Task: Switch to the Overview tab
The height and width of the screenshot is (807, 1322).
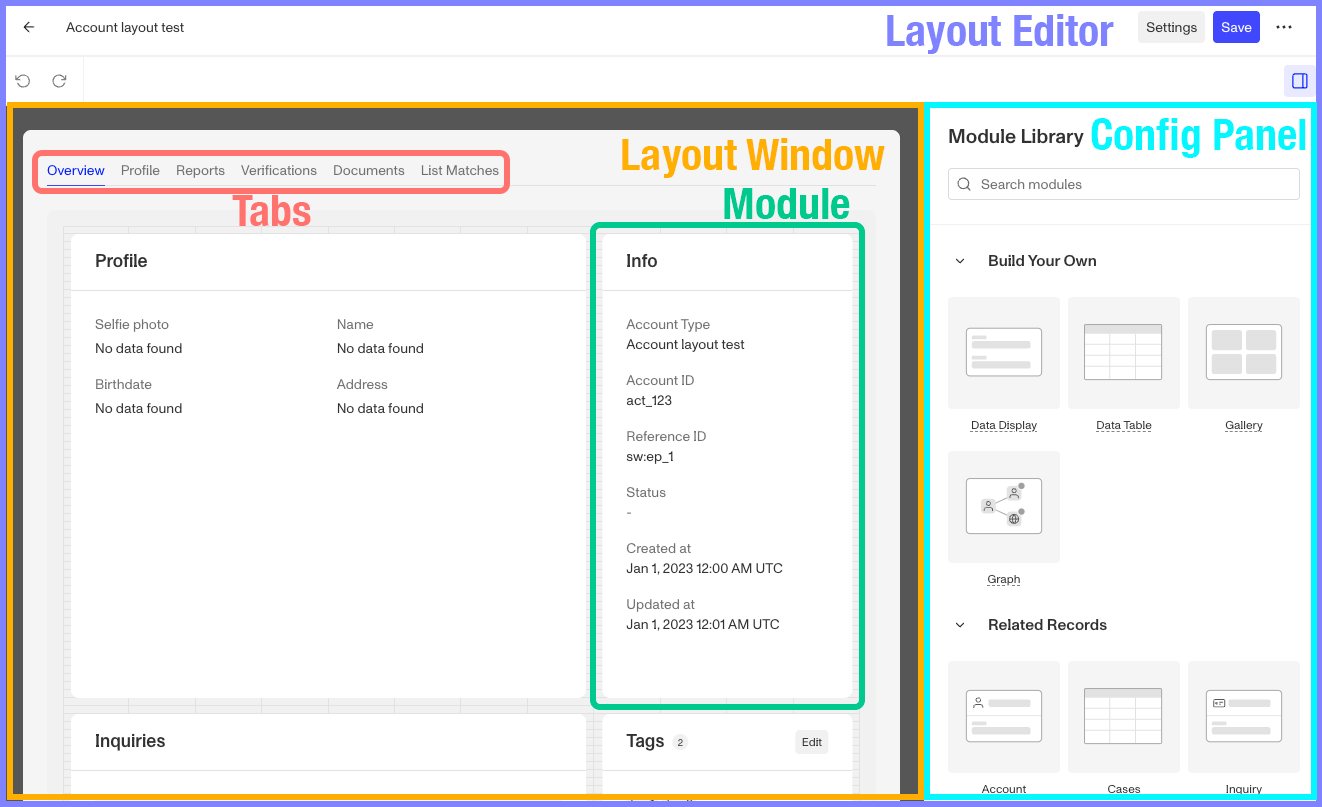Action: (x=76, y=170)
